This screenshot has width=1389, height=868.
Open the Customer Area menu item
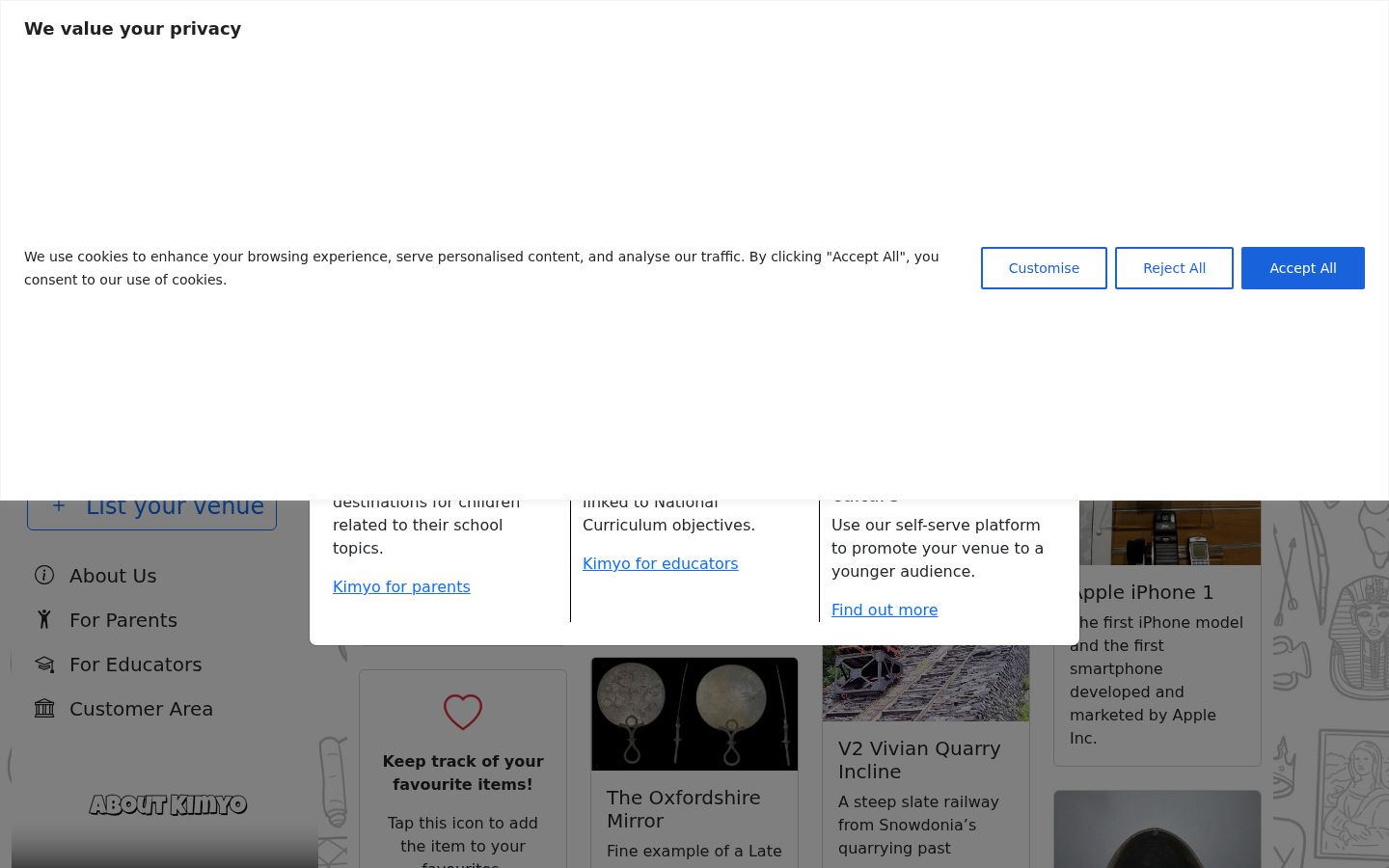tap(142, 709)
